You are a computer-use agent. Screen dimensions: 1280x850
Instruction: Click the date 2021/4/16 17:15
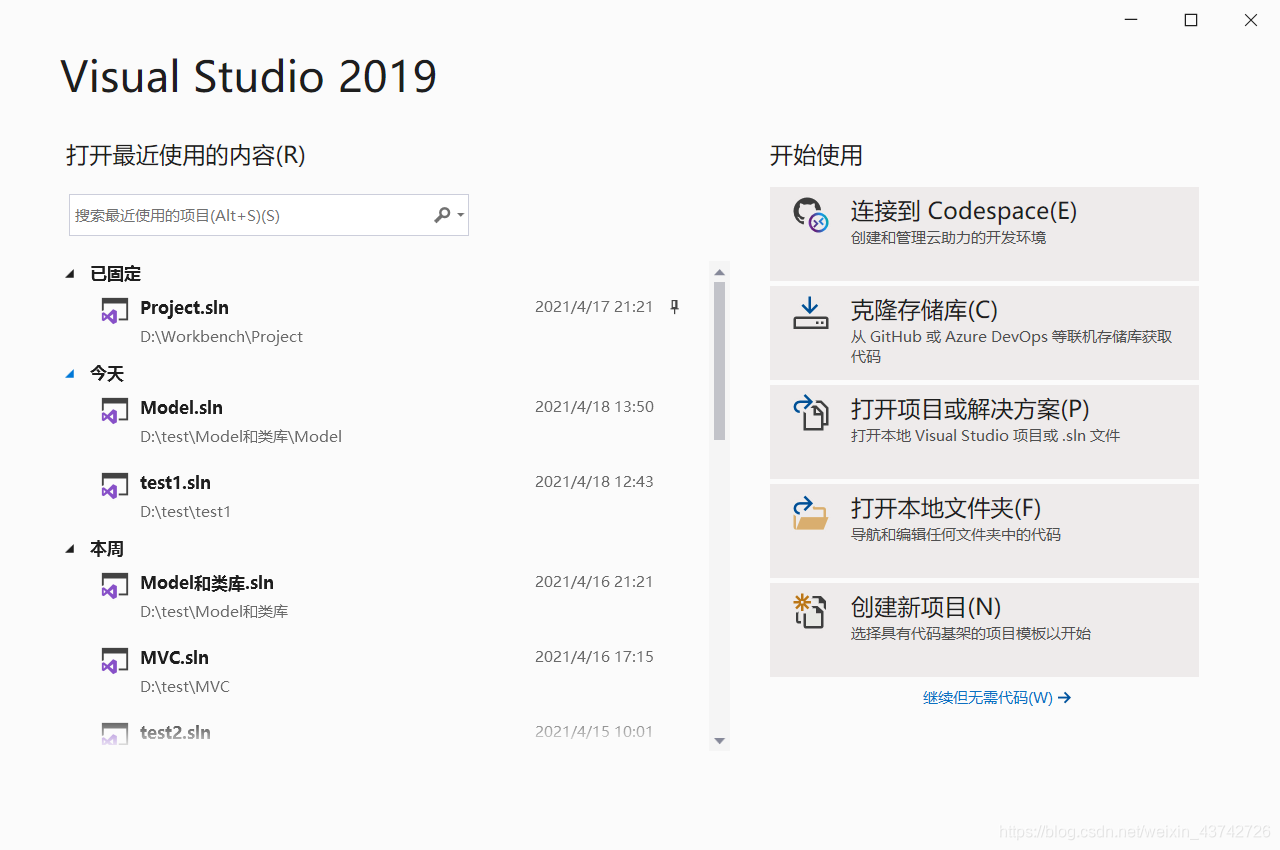point(594,657)
